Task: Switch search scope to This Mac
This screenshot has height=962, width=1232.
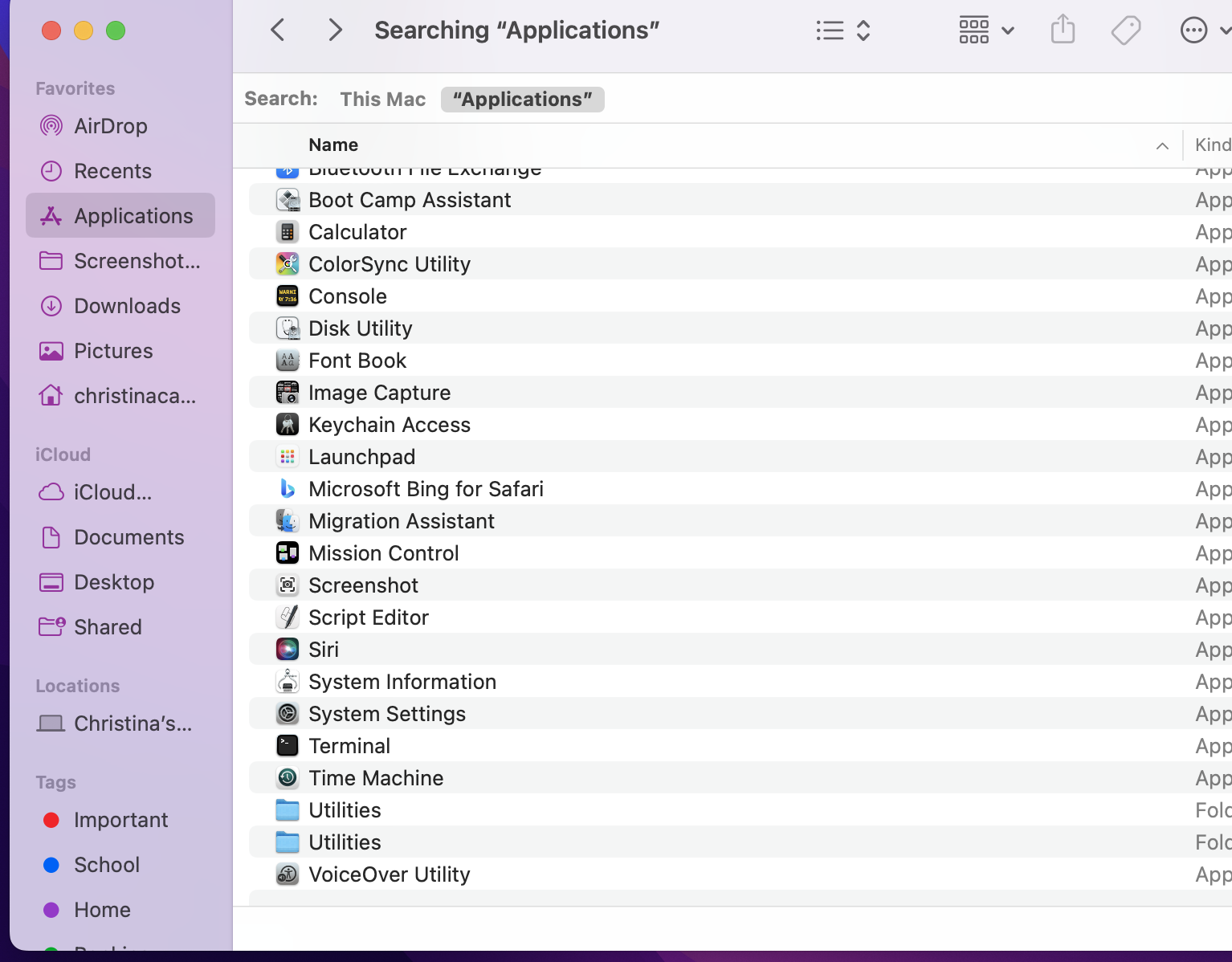Action: (383, 99)
